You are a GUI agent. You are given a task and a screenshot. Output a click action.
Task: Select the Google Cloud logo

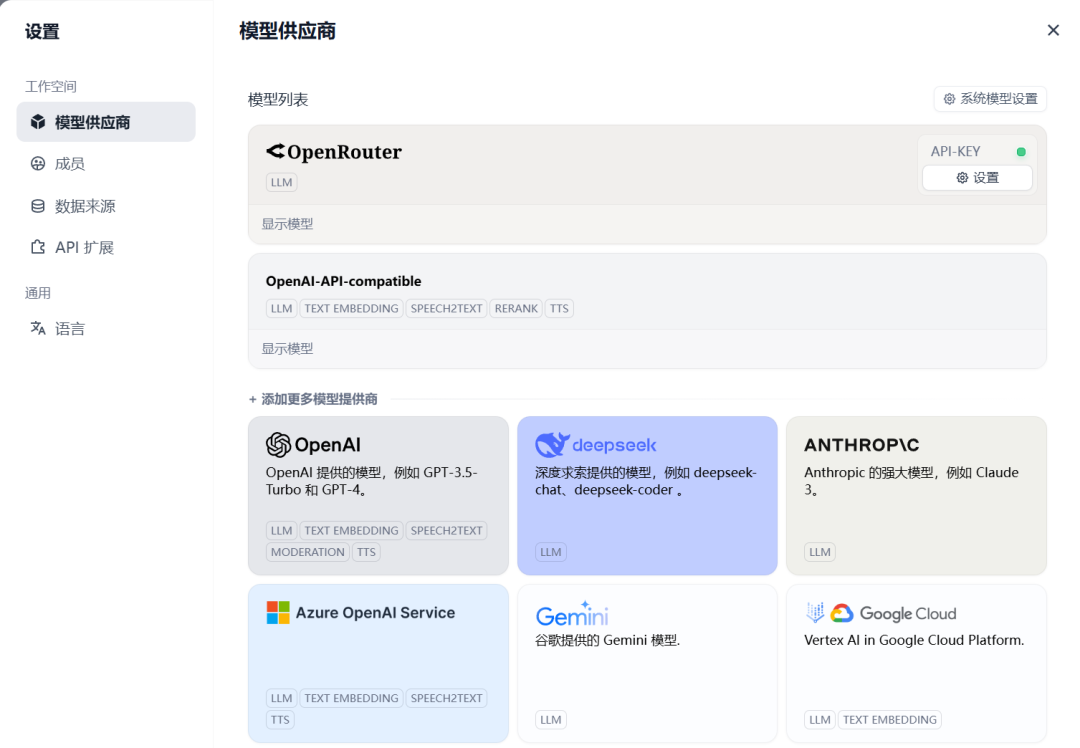tap(894, 613)
